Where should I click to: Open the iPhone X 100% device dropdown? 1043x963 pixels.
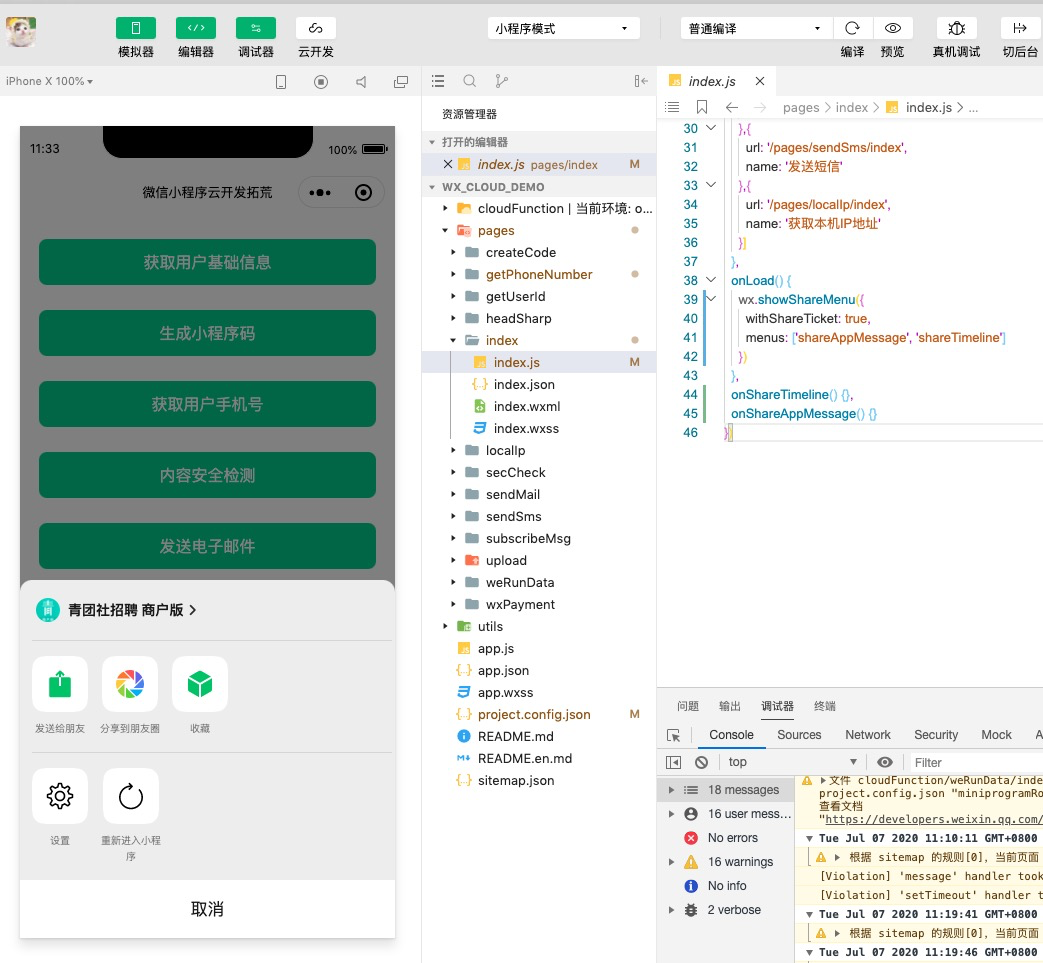point(49,81)
